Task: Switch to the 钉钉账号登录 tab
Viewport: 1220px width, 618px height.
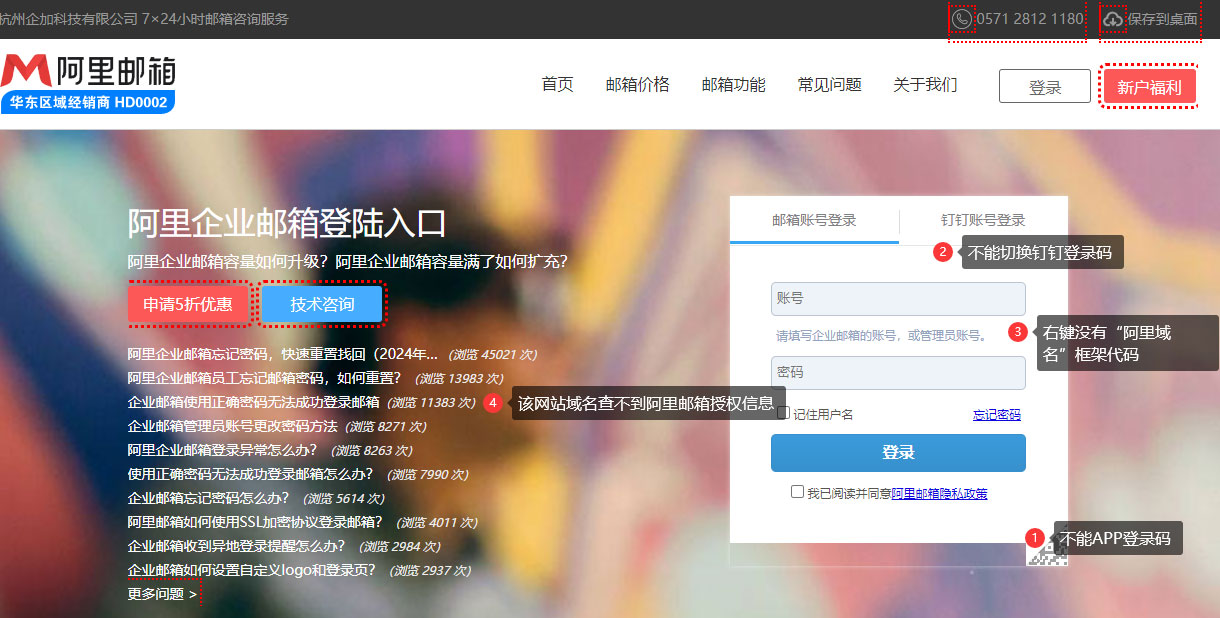Action: [983, 220]
